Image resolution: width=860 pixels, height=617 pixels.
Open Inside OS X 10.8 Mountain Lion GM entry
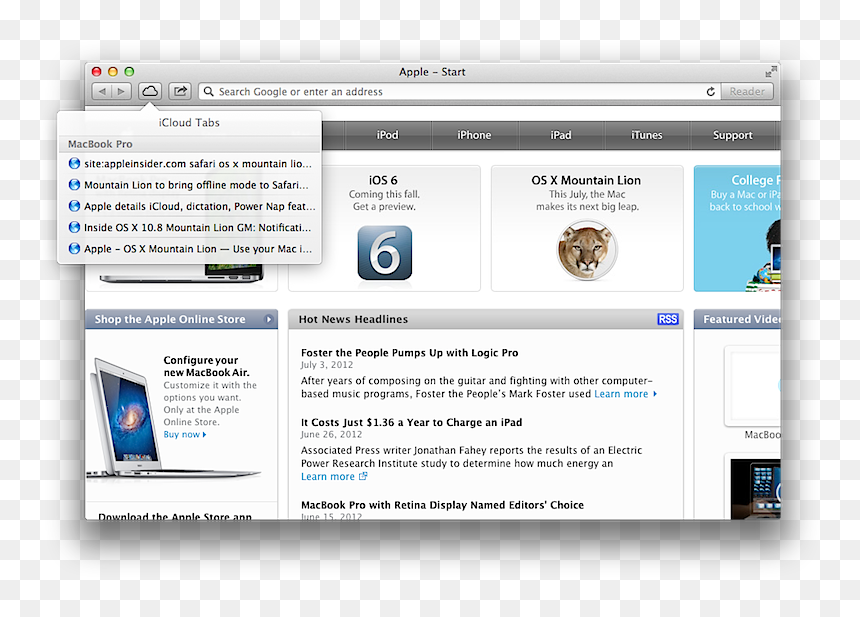pos(190,227)
